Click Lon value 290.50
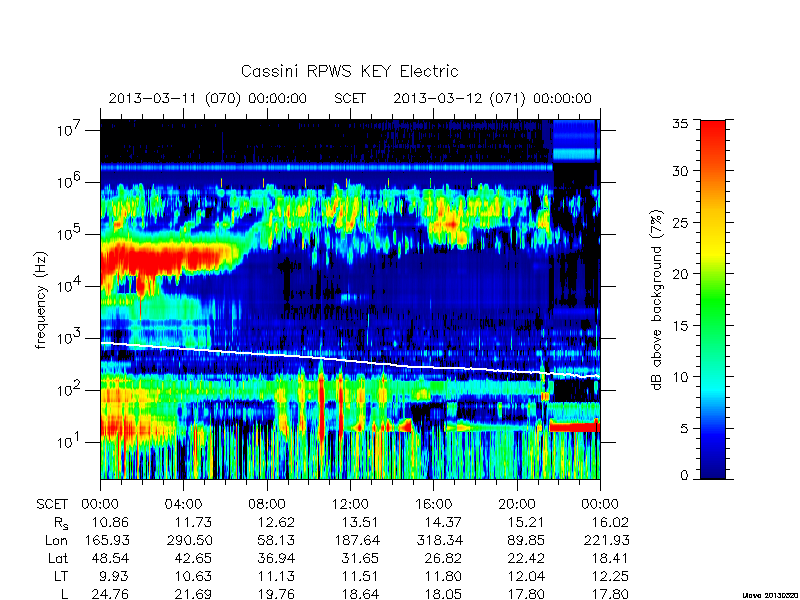 coord(189,540)
